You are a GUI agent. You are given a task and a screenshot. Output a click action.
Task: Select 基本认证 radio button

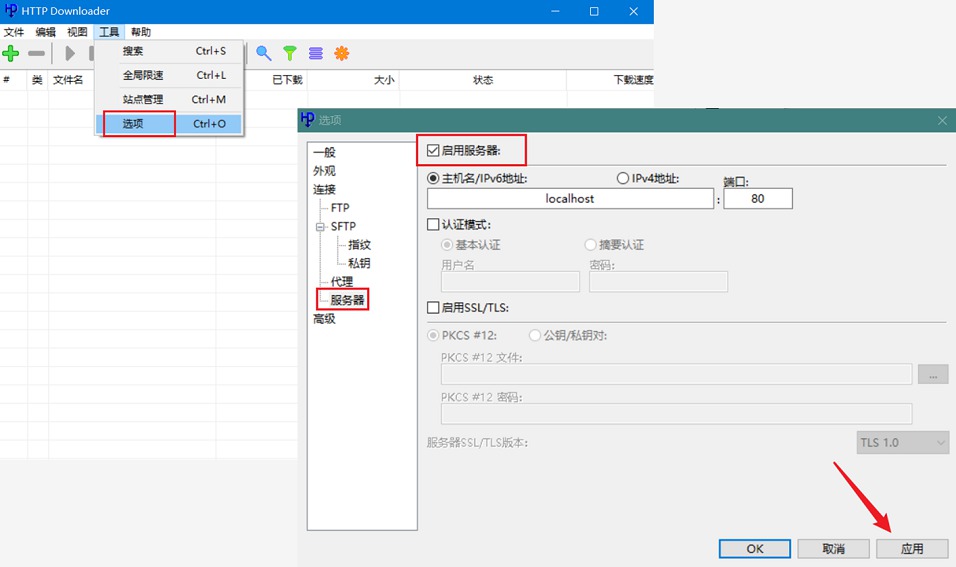point(447,245)
